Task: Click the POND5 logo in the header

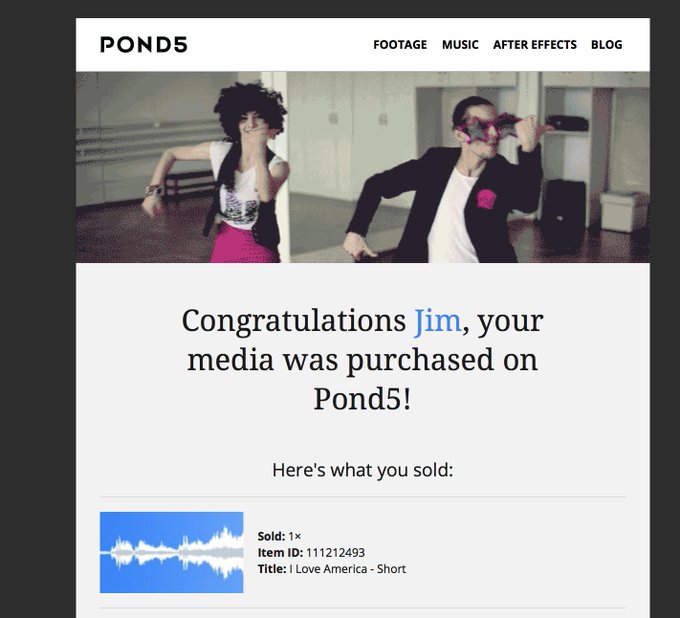Action: [144, 45]
